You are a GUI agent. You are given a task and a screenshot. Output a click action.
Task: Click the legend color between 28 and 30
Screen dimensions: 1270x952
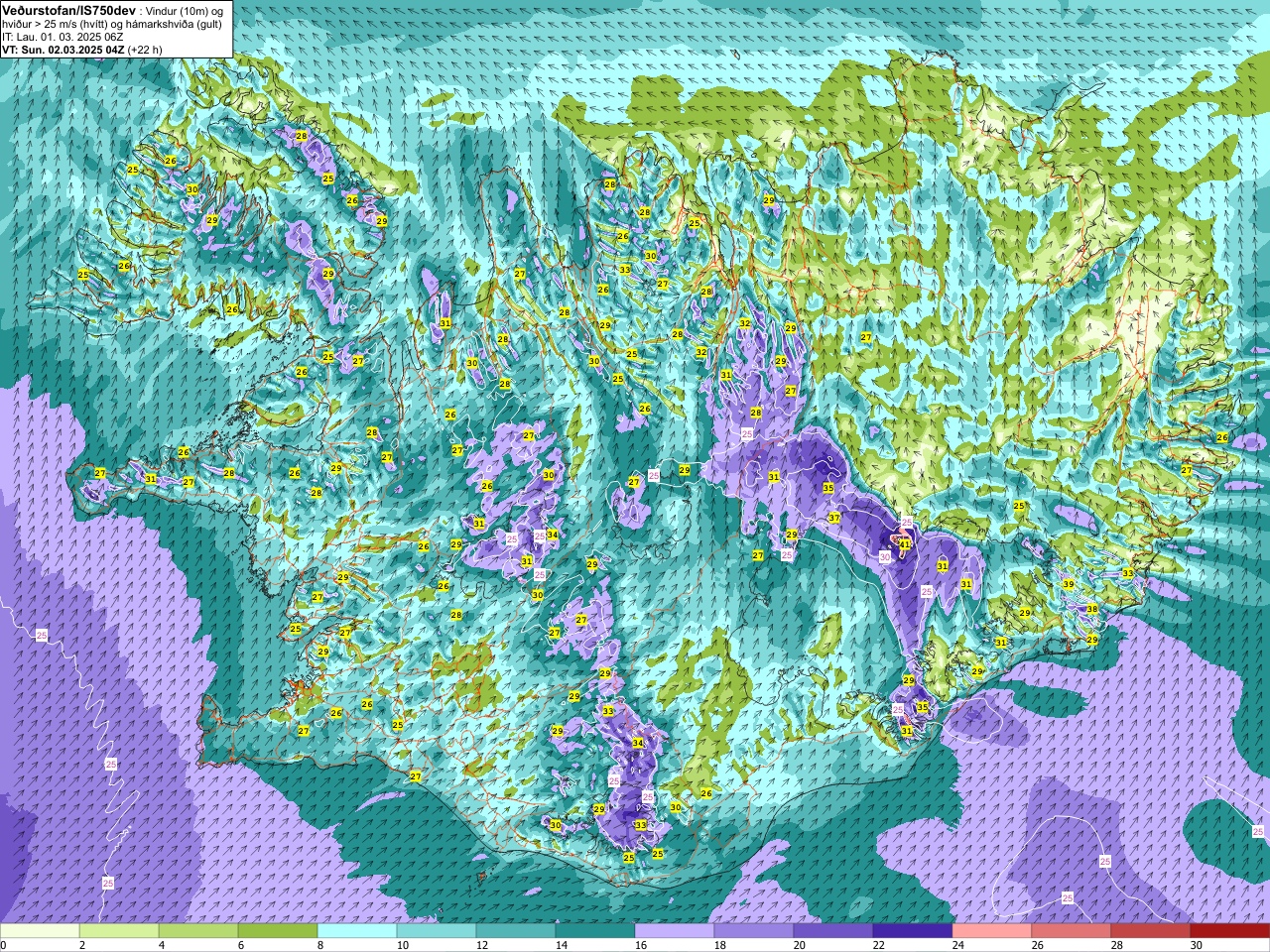pos(1151,931)
